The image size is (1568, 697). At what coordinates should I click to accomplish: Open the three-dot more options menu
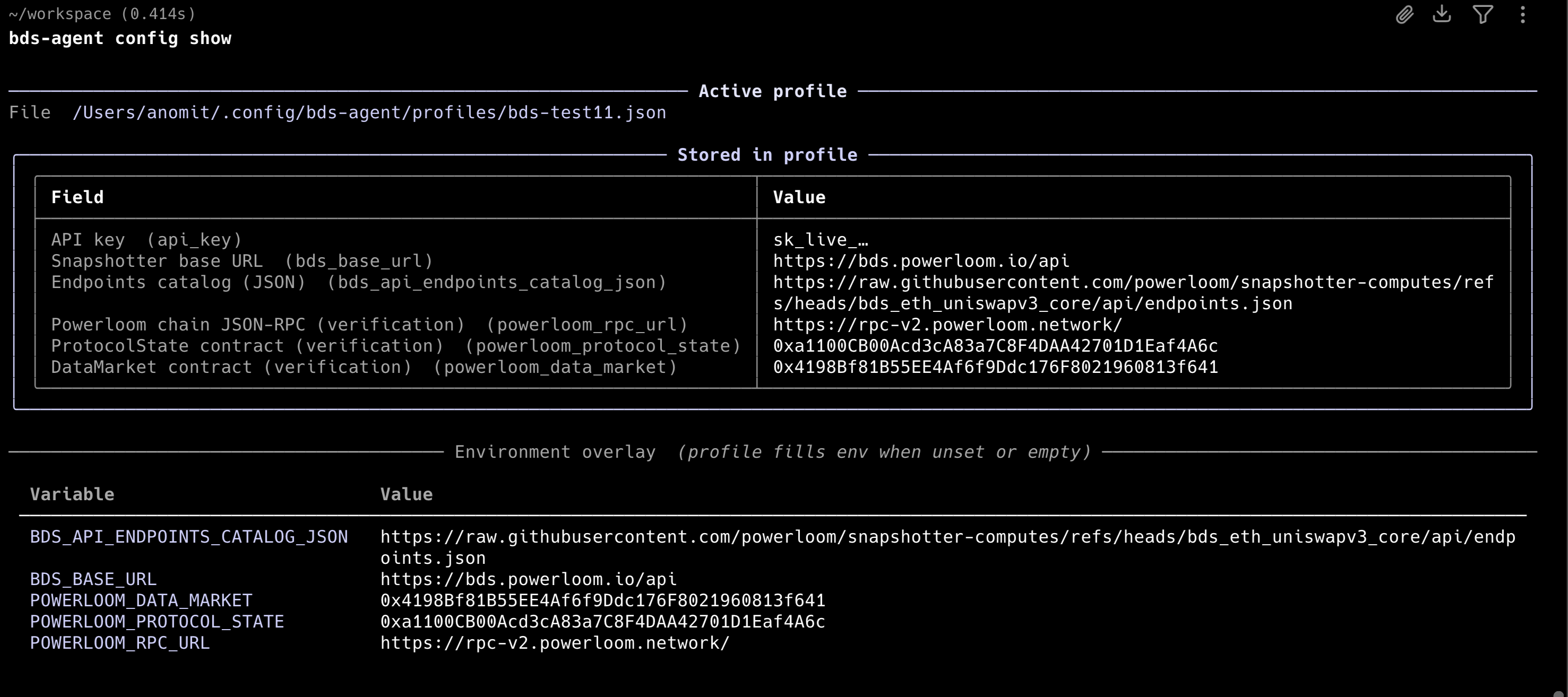click(1523, 15)
